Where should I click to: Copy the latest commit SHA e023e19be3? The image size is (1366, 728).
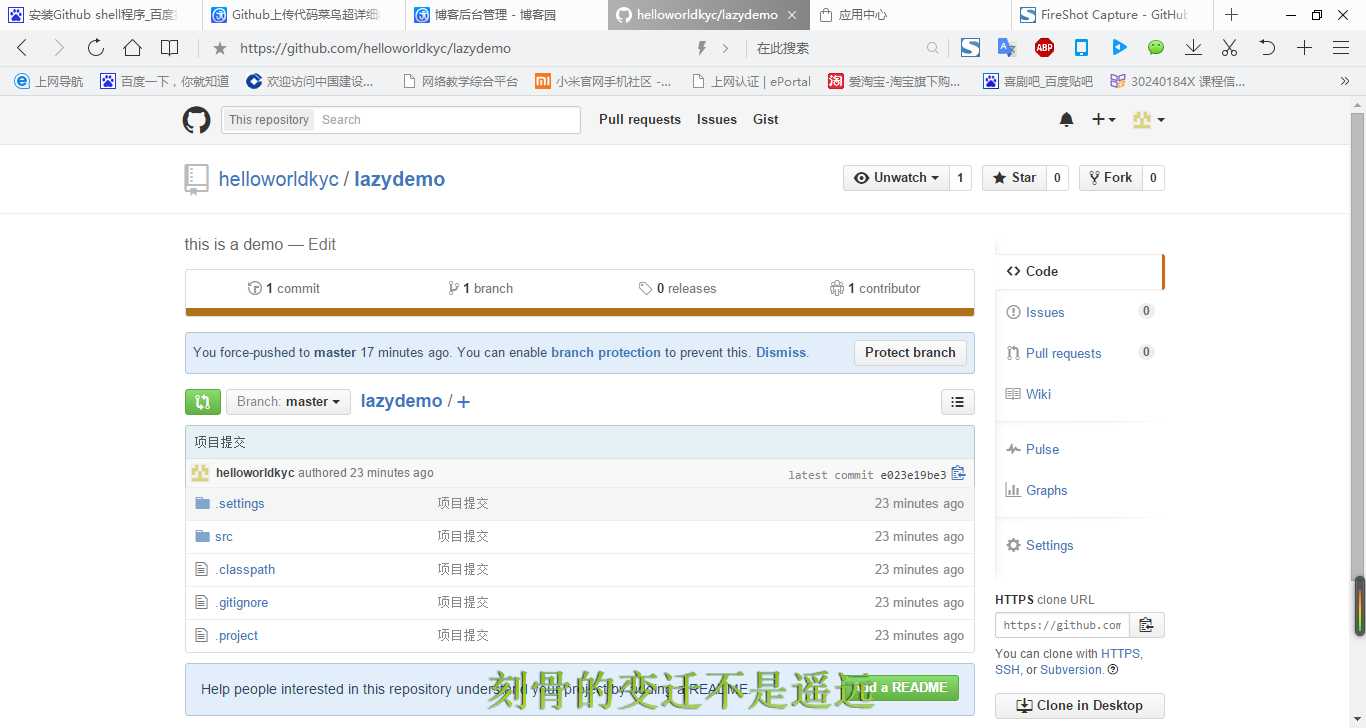click(x=958, y=473)
